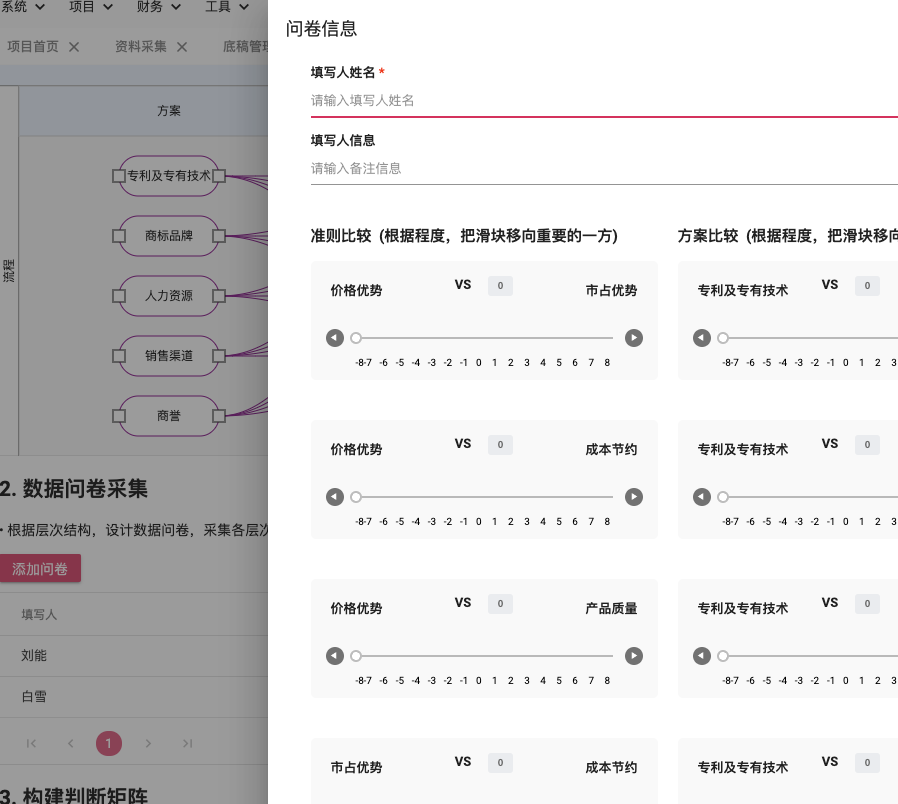898x804 pixels.
Task: Switch to the 项目首页 tab
Action: [x=33, y=47]
